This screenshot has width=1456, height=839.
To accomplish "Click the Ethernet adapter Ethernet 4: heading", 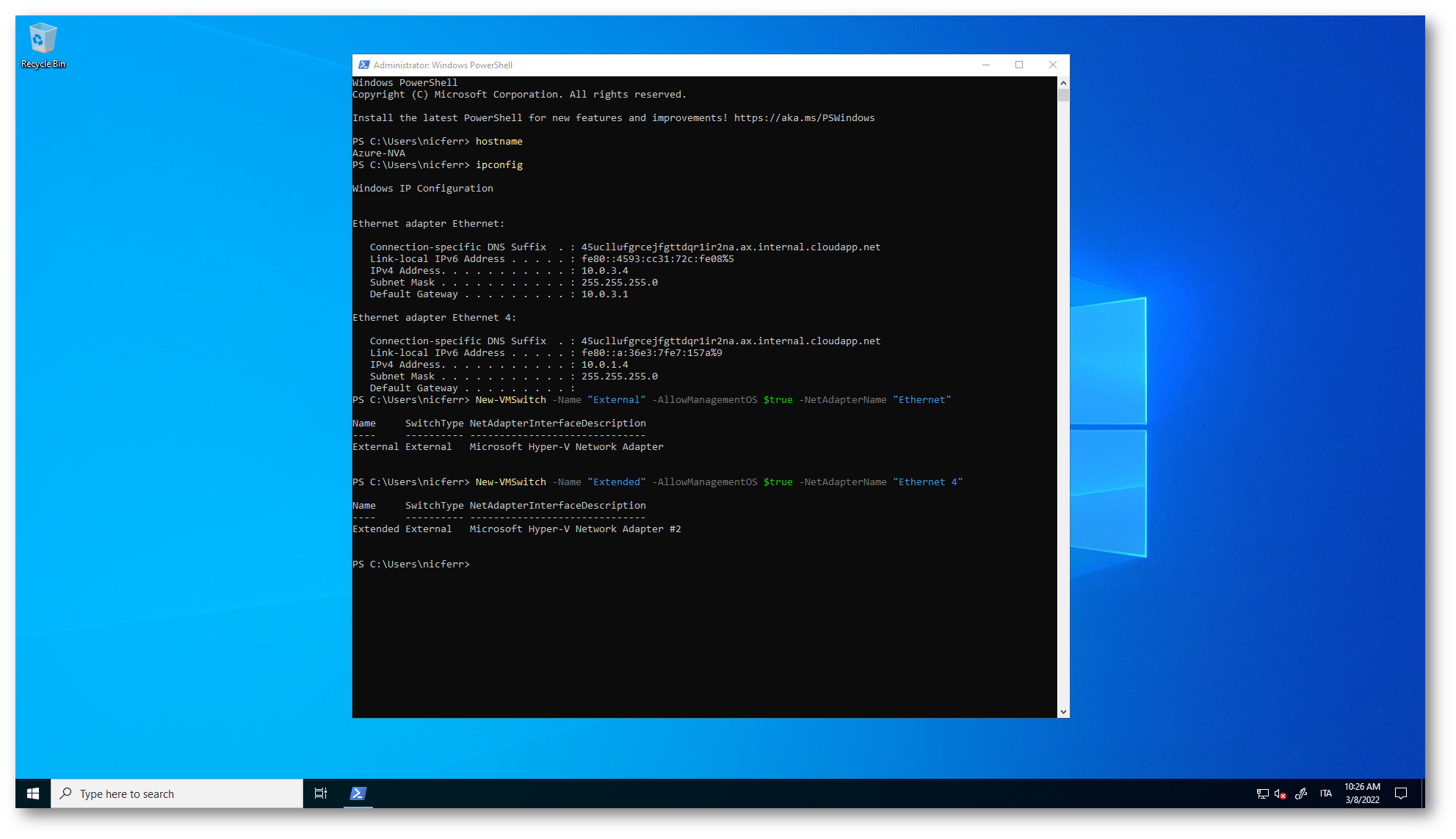I will tap(435, 318).
